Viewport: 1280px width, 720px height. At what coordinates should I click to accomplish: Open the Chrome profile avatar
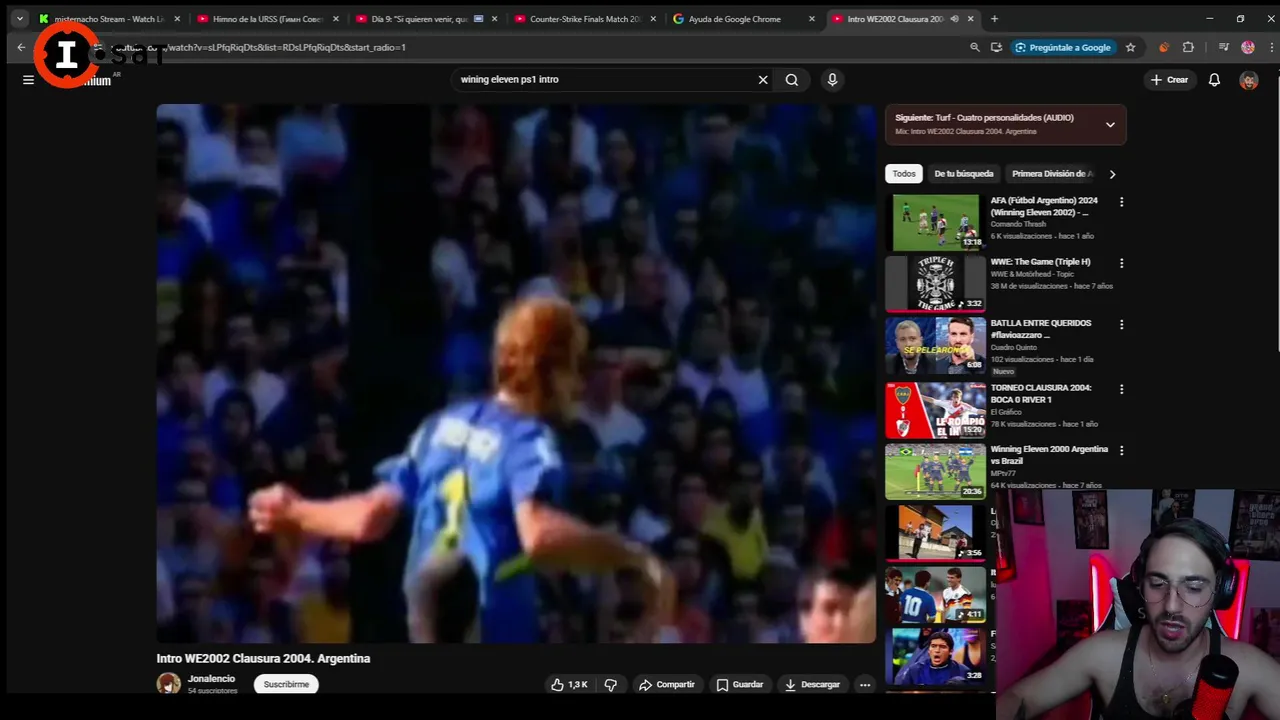pos(1248,47)
